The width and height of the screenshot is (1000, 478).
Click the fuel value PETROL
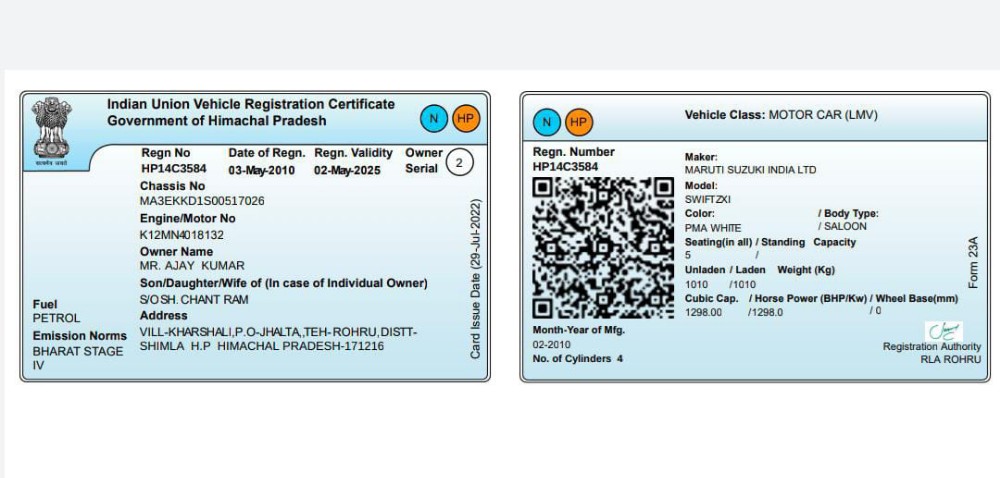(57, 318)
